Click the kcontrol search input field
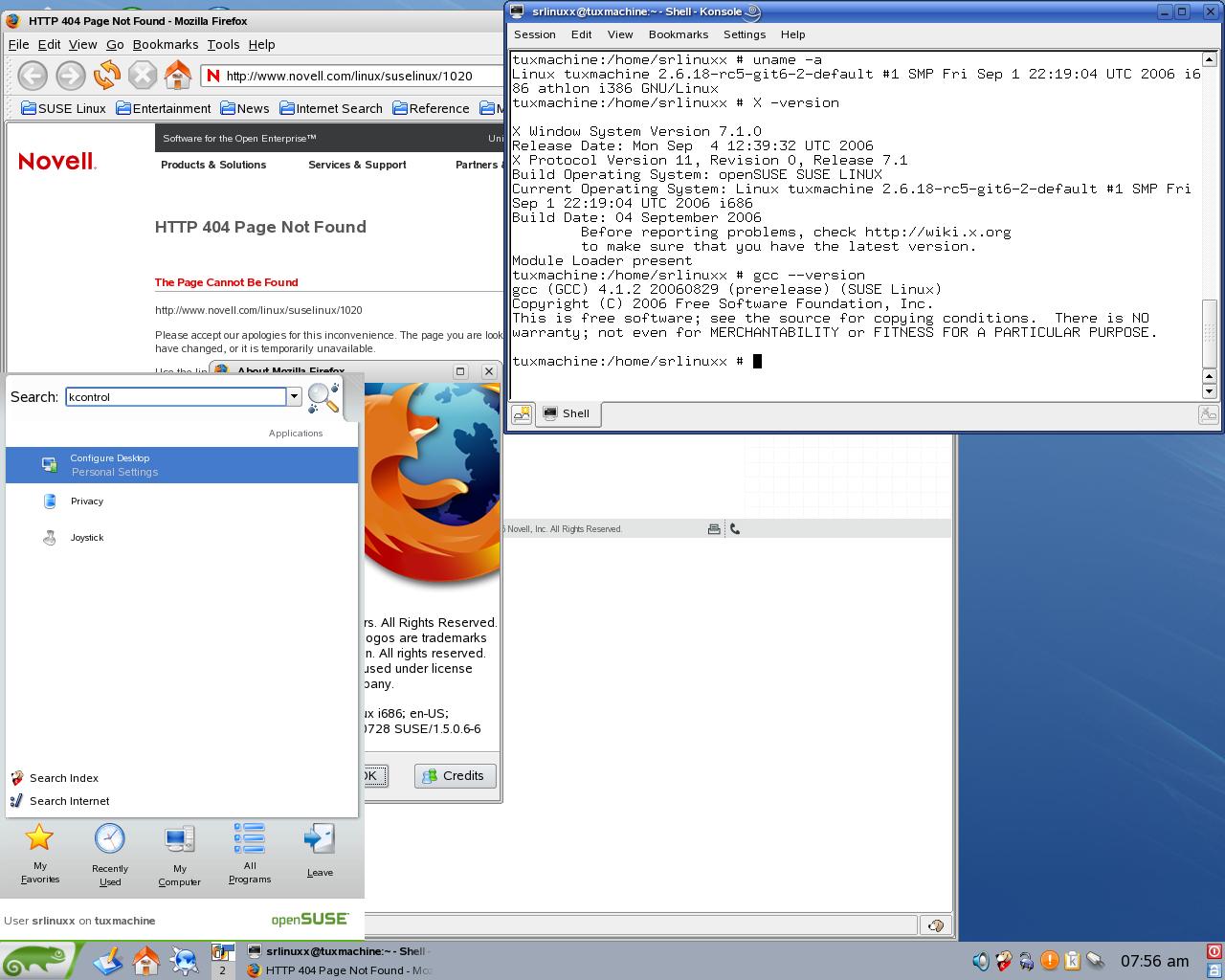1225x980 pixels. pyautogui.click(x=176, y=396)
